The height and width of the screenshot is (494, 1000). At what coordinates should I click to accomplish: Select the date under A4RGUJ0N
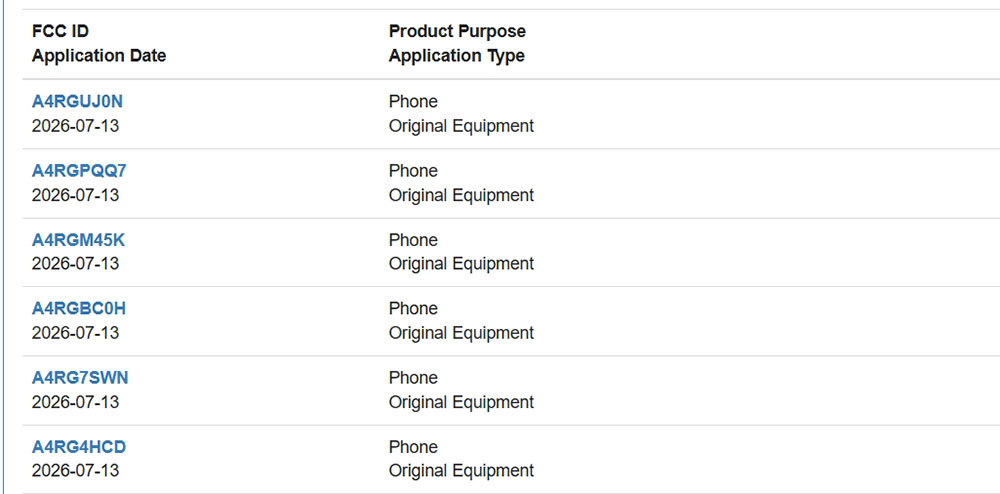[75, 126]
